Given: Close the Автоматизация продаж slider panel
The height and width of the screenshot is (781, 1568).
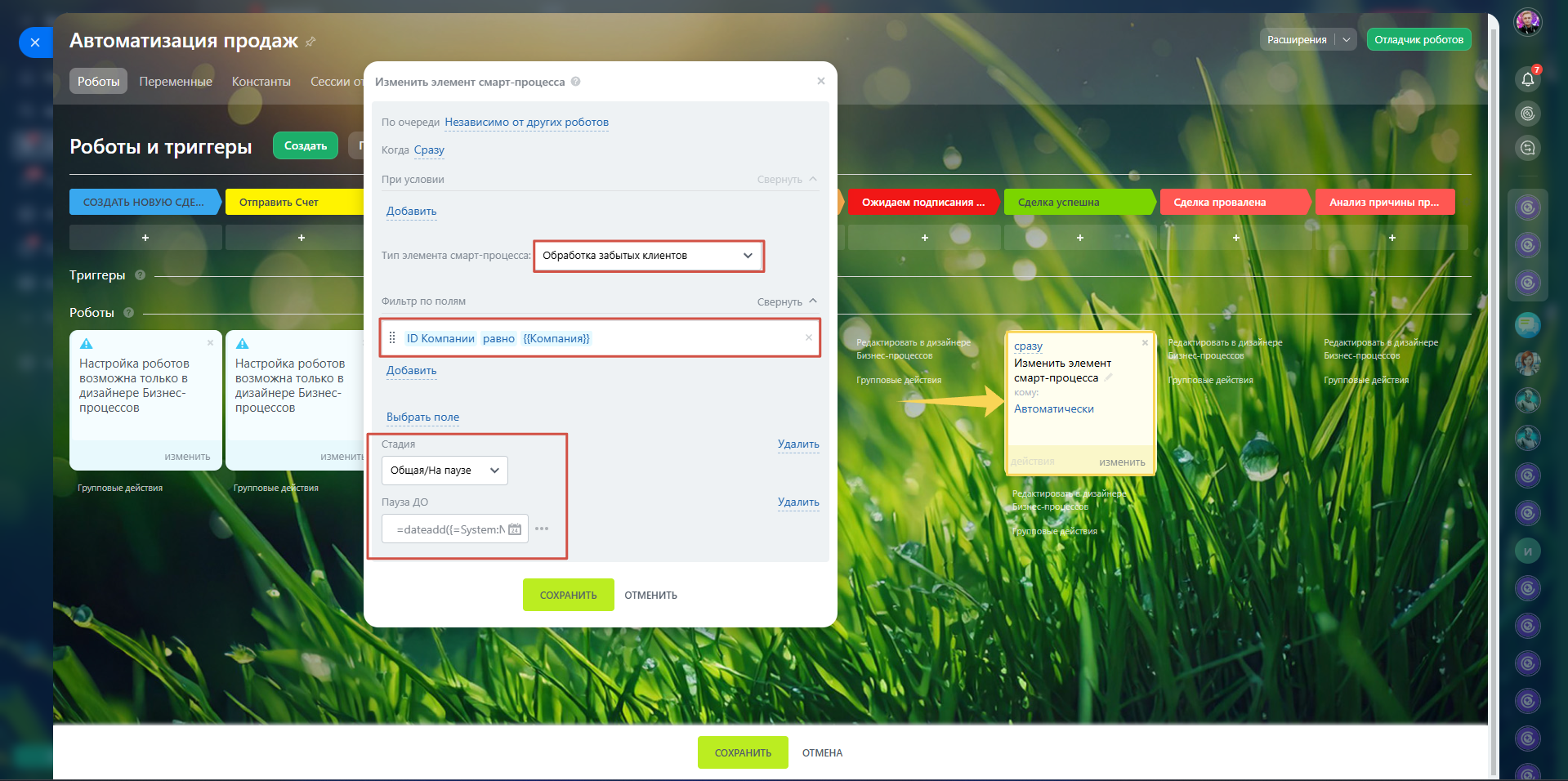Looking at the screenshot, I should pos(35,42).
